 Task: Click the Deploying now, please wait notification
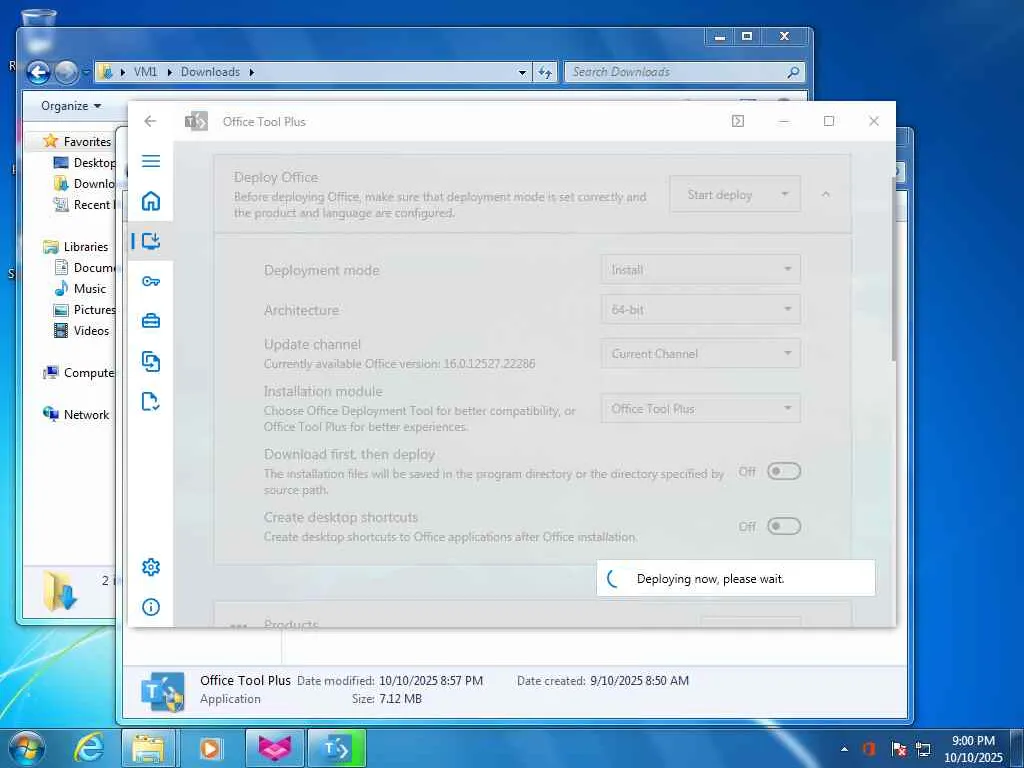[x=735, y=578]
